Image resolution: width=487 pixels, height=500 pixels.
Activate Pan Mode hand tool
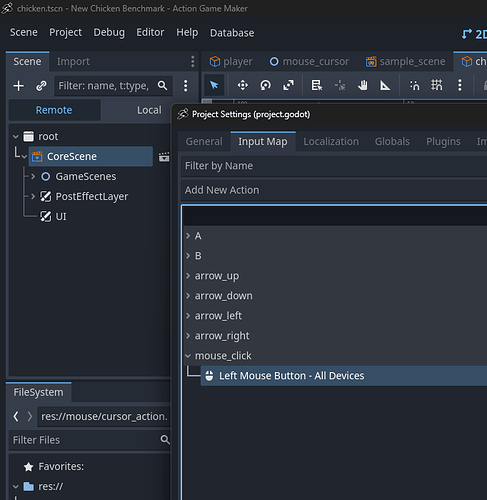[363, 85]
